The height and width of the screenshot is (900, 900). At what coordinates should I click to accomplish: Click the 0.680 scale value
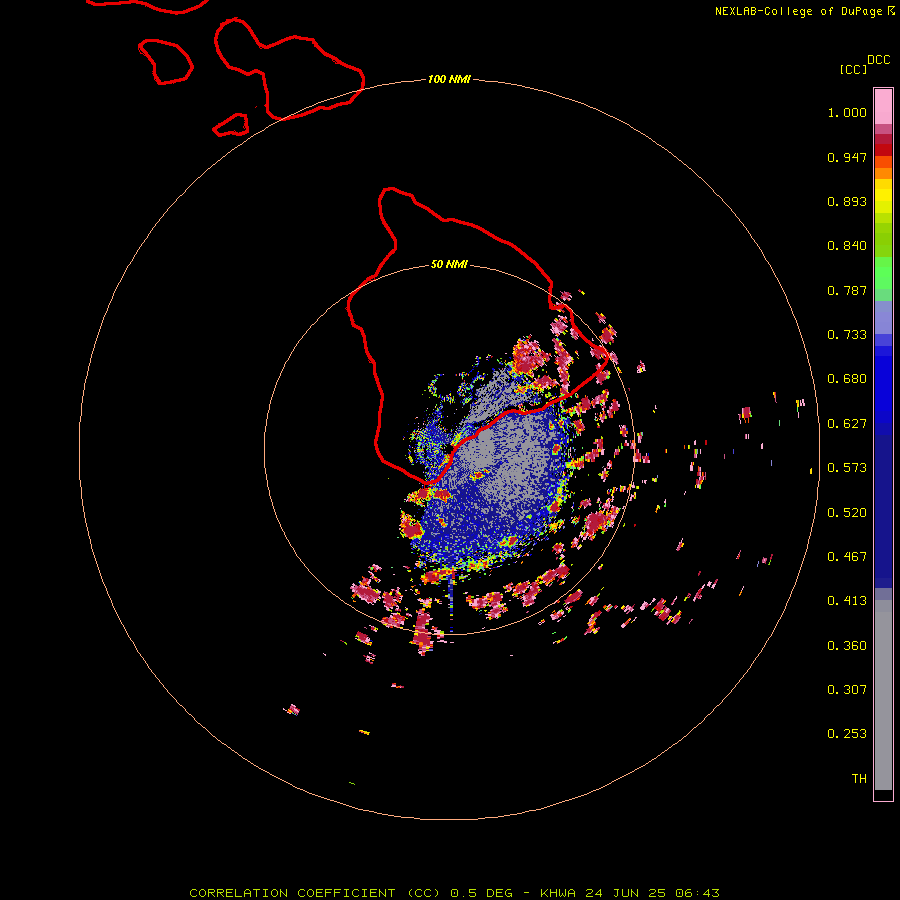847,379
